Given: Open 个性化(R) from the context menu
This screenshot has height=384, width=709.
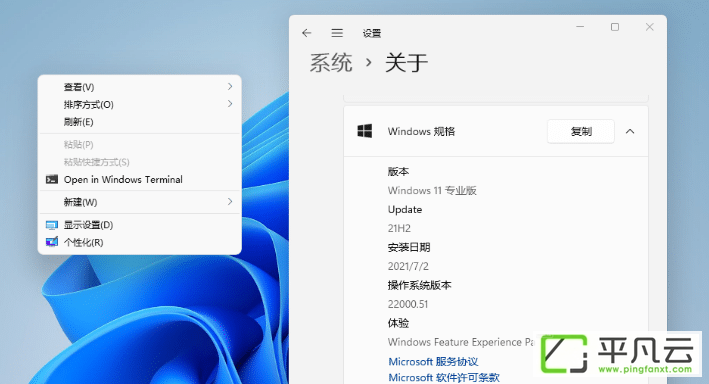Looking at the screenshot, I should pos(140,242).
